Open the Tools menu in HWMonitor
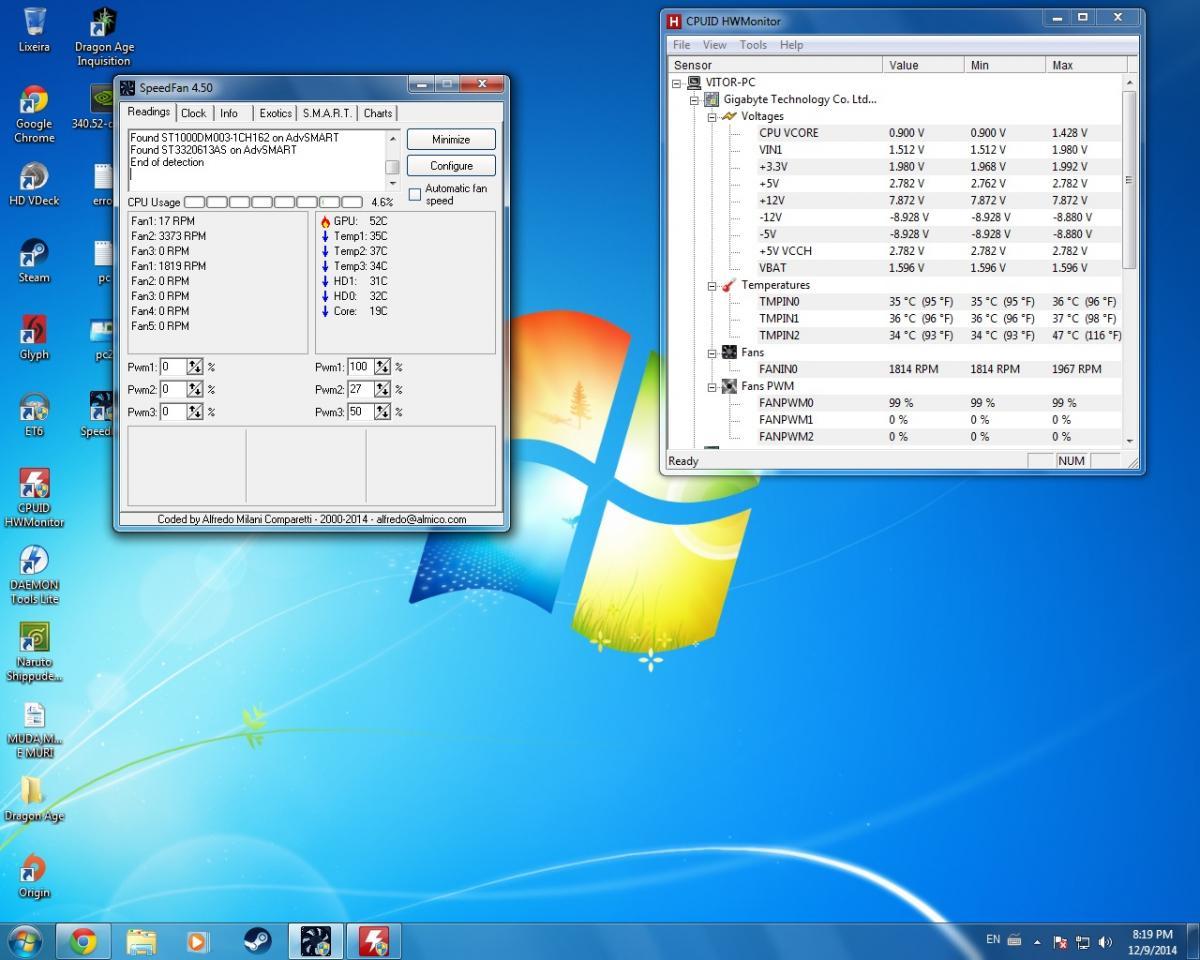 click(x=753, y=45)
